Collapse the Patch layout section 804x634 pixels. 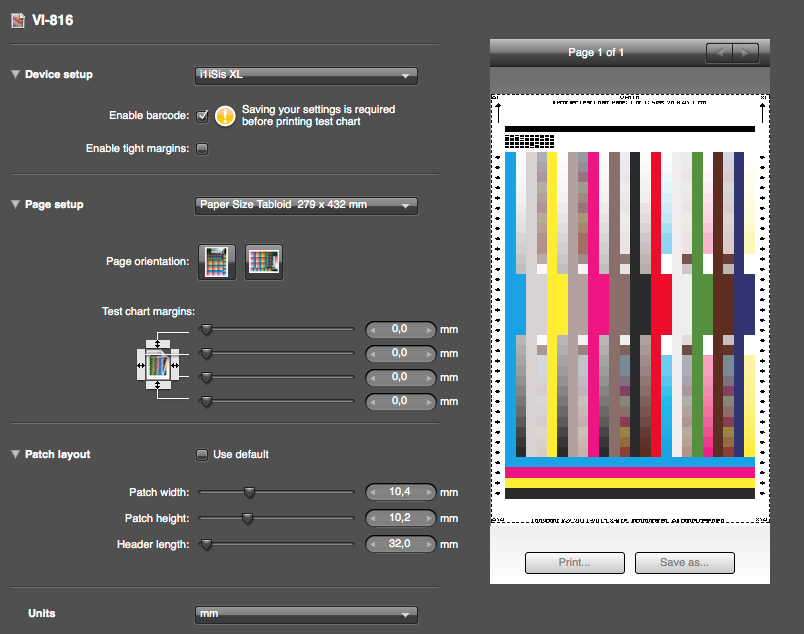click(15, 454)
